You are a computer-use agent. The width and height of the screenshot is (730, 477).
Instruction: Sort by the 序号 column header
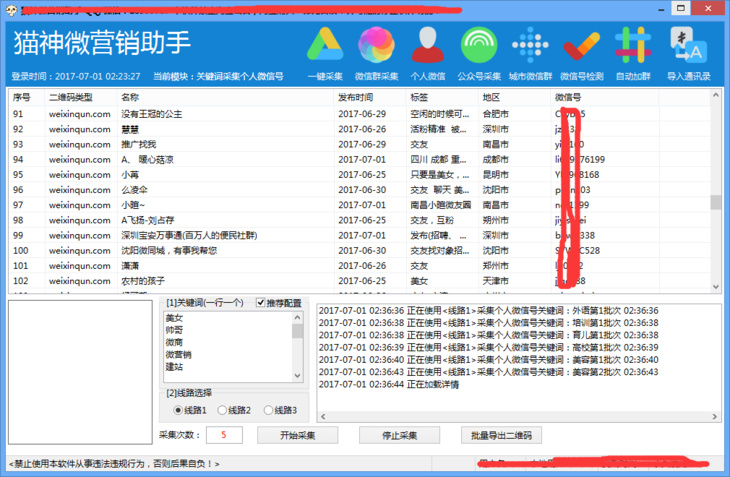pos(27,97)
